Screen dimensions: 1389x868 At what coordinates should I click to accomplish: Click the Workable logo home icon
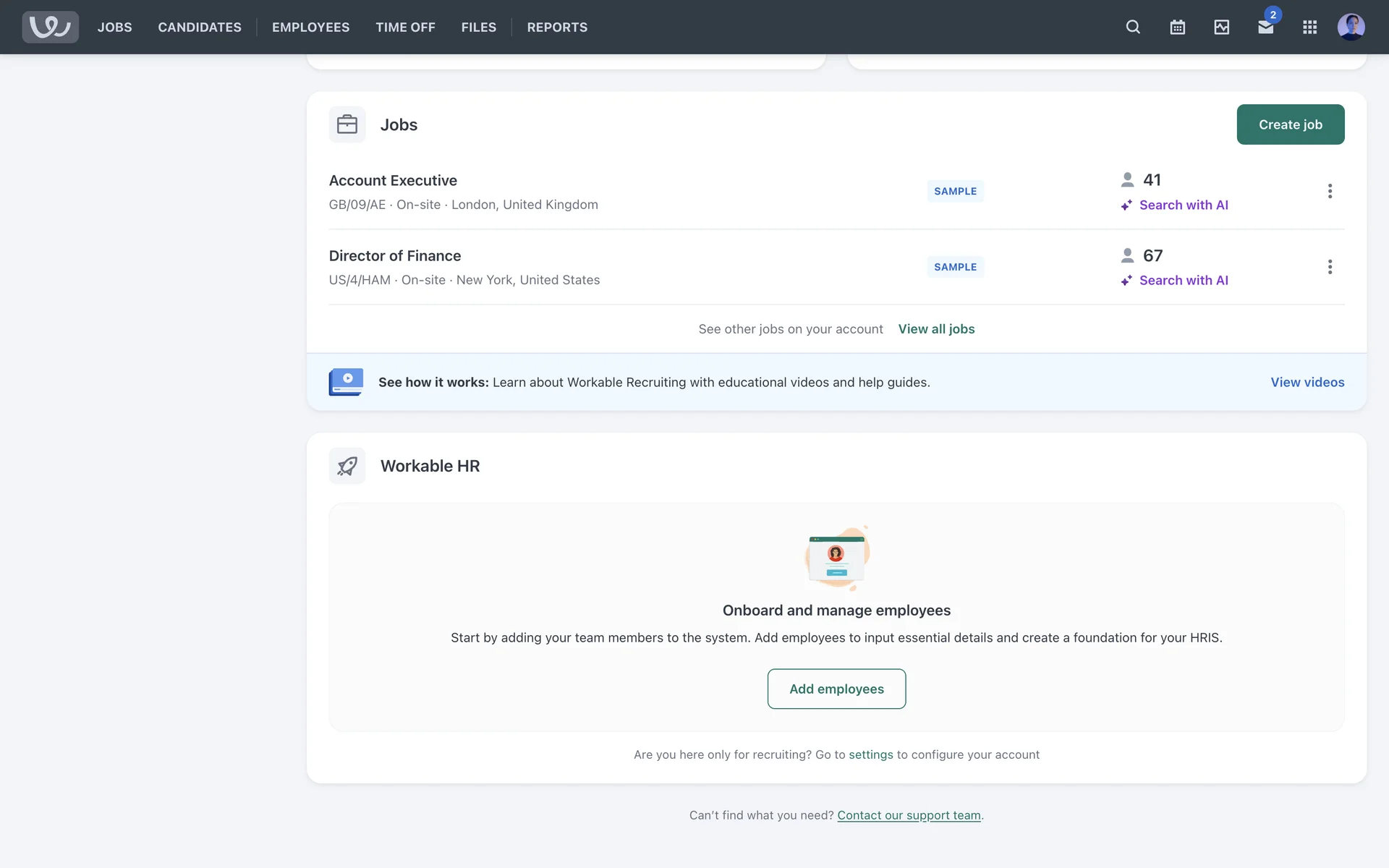[x=50, y=27]
